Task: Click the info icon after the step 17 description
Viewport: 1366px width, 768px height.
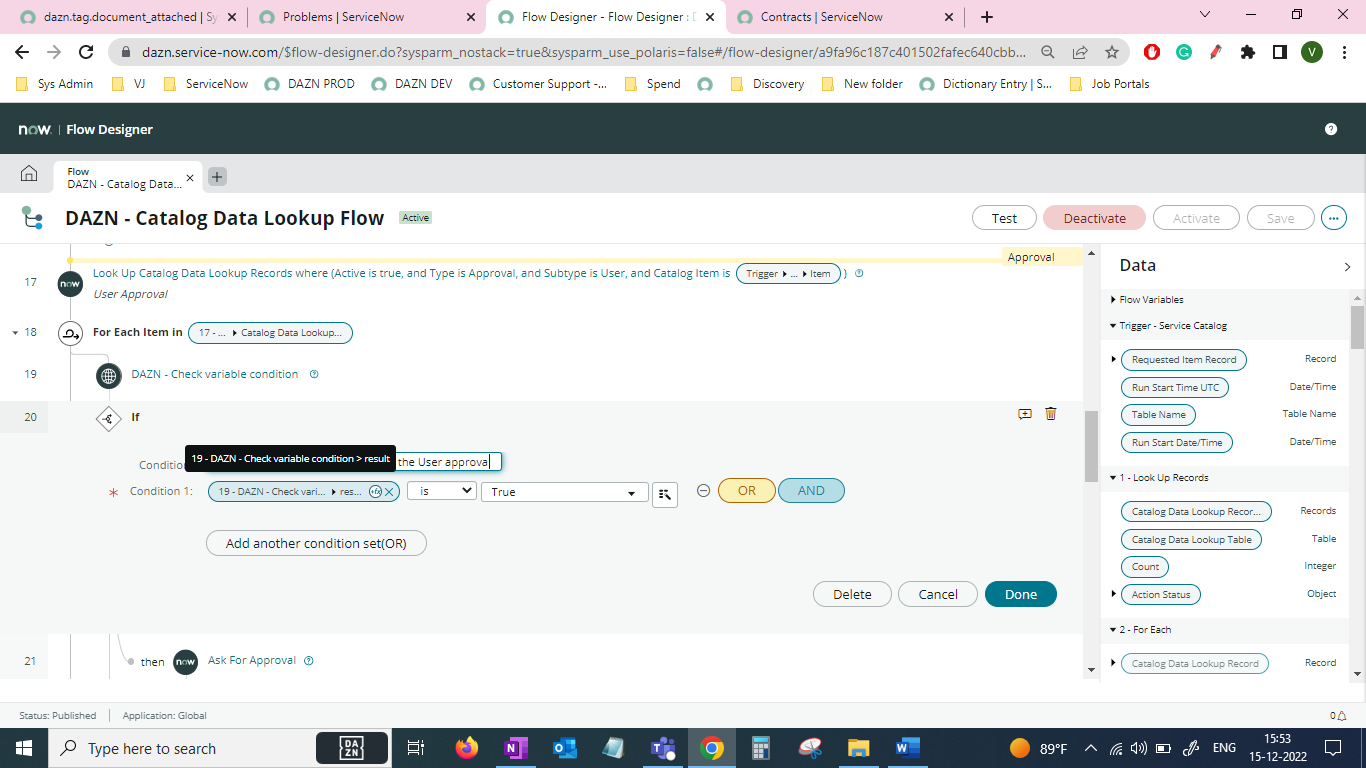Action: pos(859,273)
